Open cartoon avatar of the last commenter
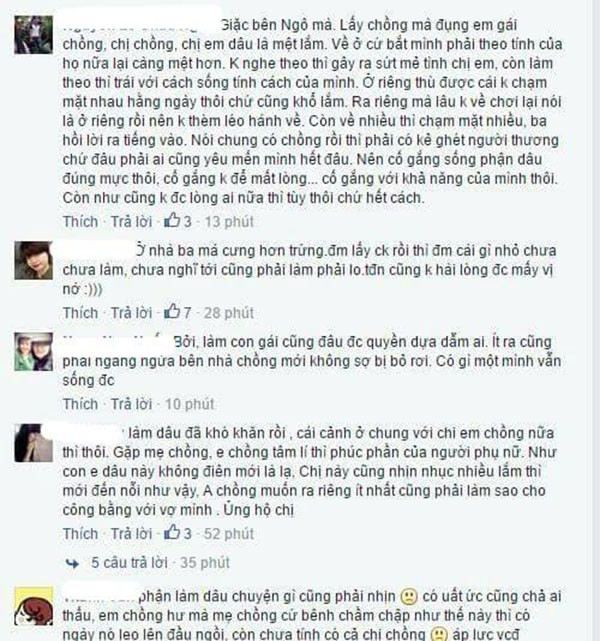 coord(34,606)
